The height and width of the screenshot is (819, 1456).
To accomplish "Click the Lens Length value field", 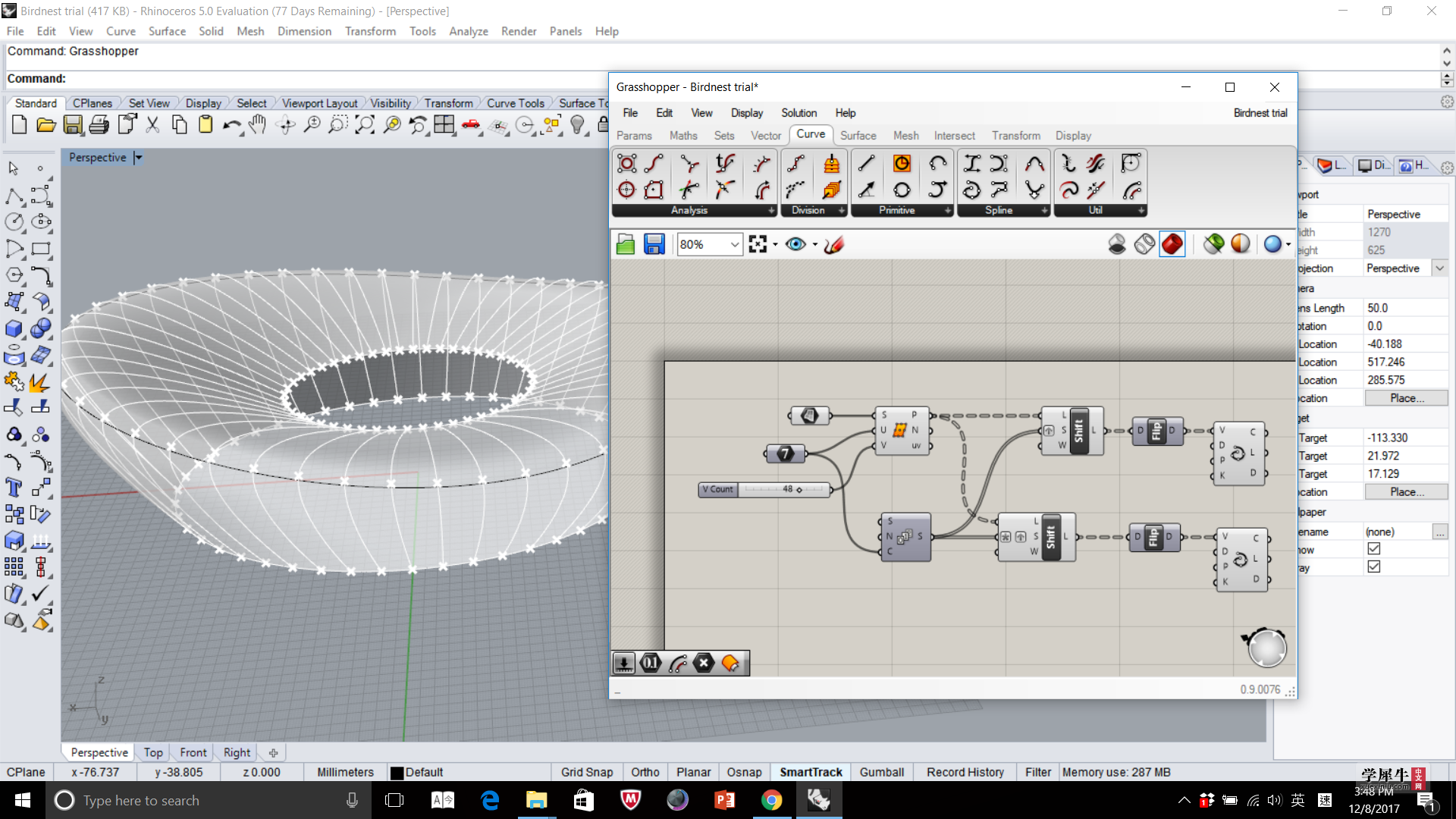I will (1406, 308).
